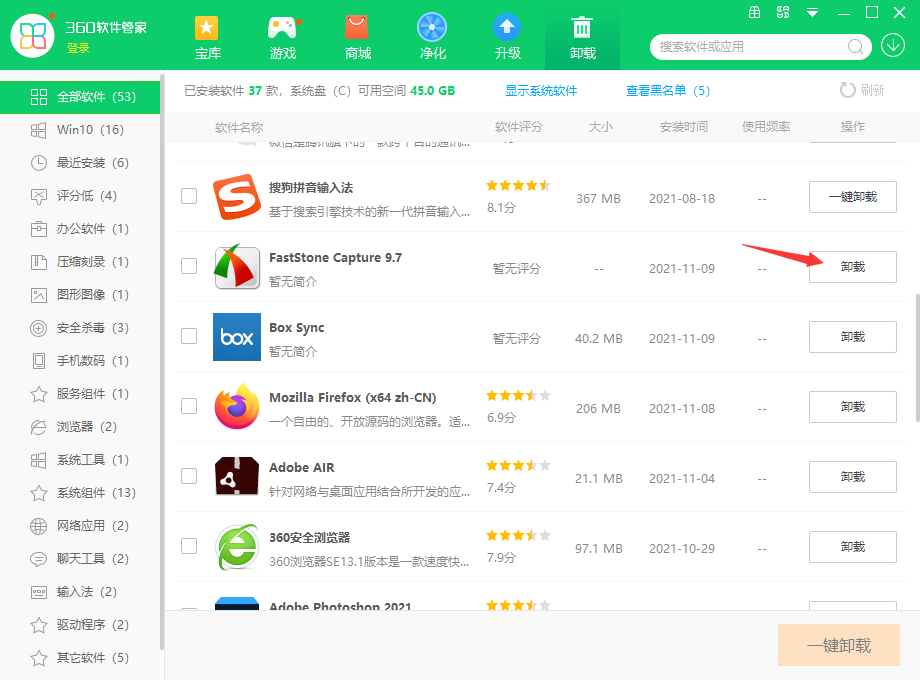Open 聊天工具 (2) category

tap(80, 559)
